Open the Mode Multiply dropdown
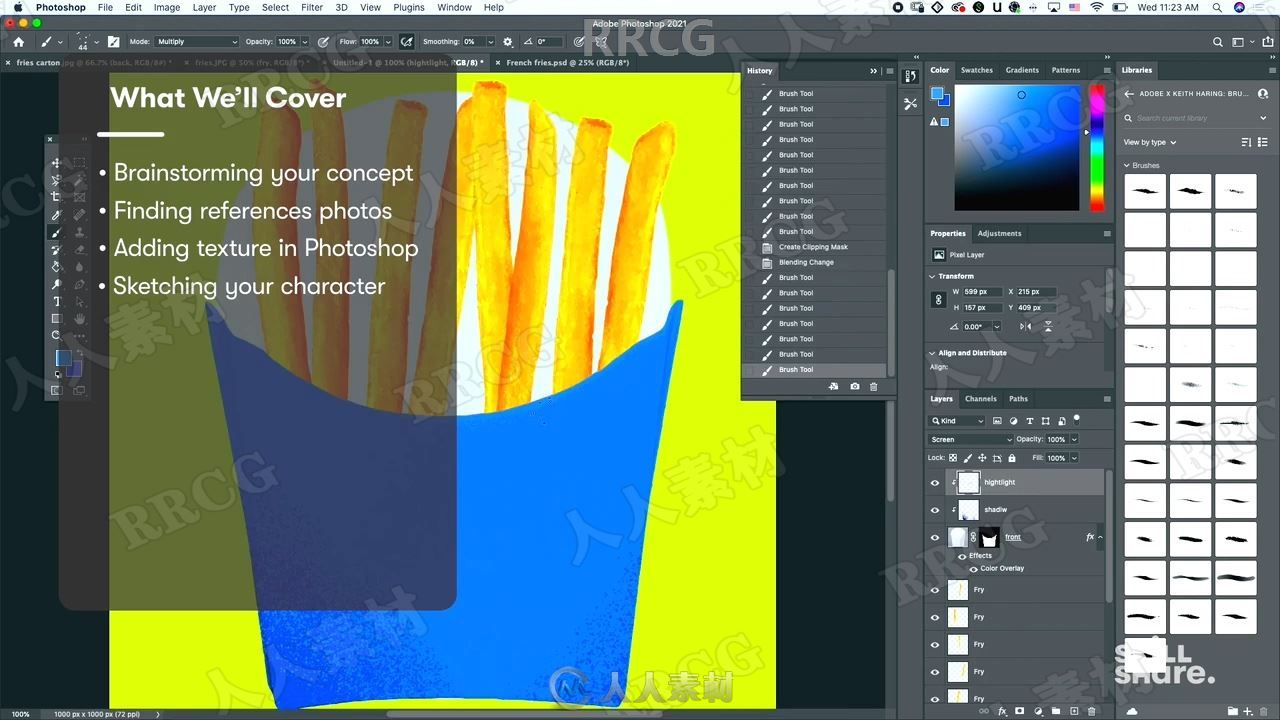This screenshot has width=1280, height=720. pos(197,42)
